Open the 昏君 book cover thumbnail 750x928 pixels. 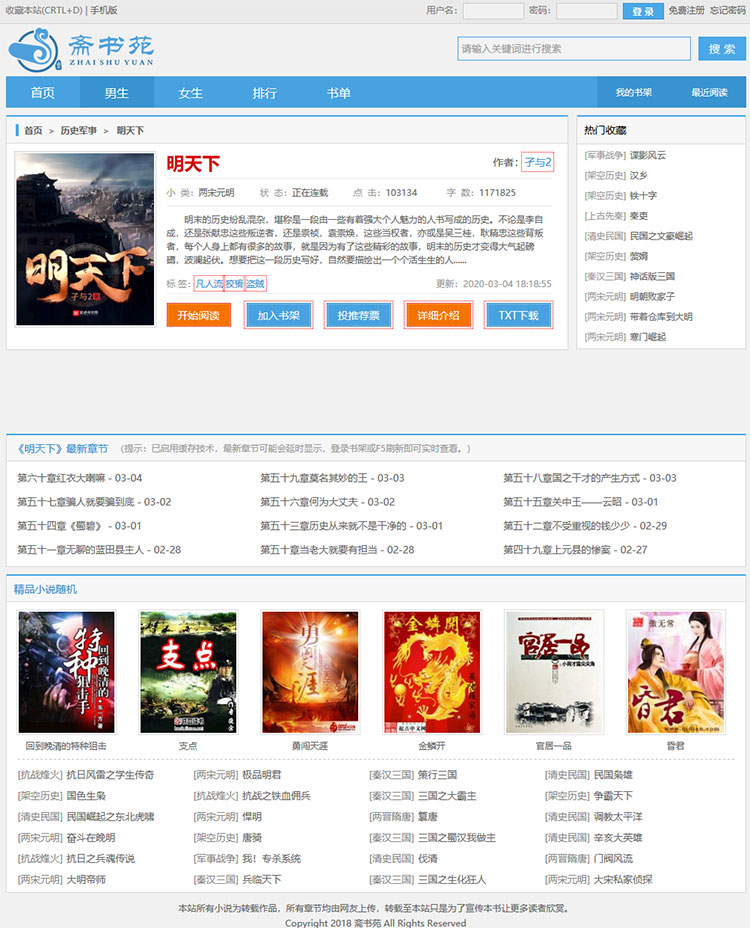pos(676,672)
